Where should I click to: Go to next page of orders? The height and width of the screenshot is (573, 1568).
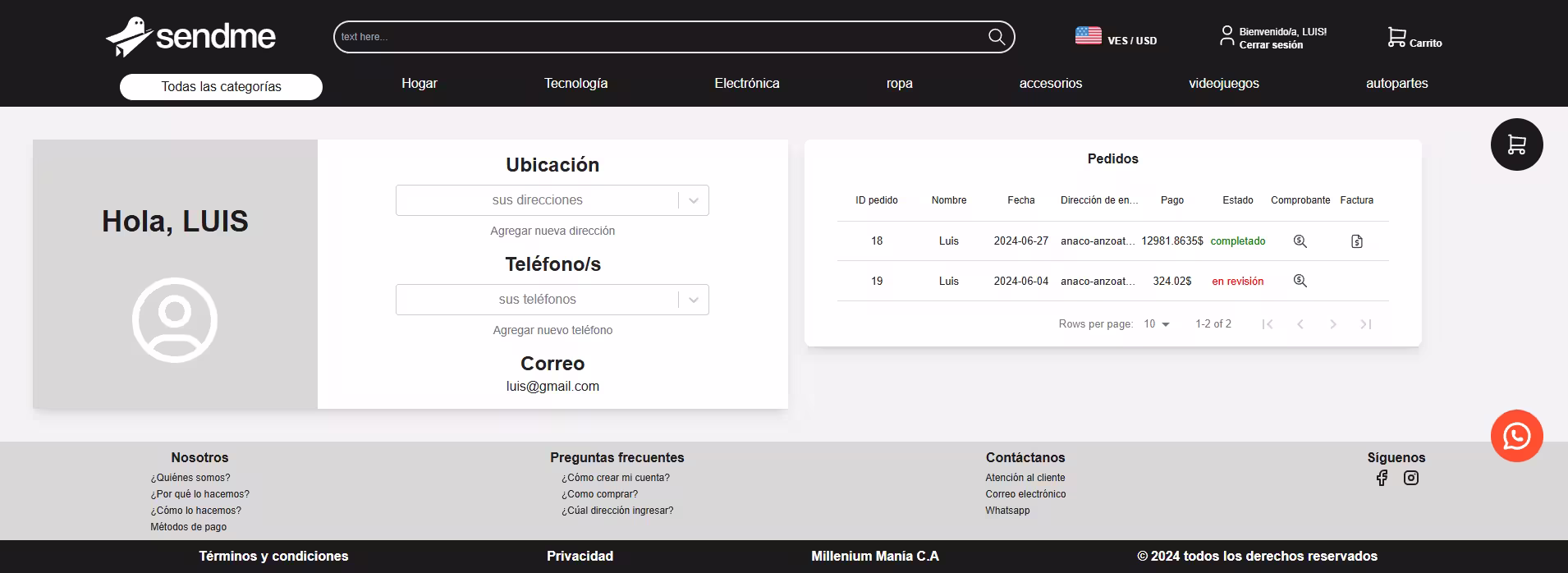tap(1332, 324)
